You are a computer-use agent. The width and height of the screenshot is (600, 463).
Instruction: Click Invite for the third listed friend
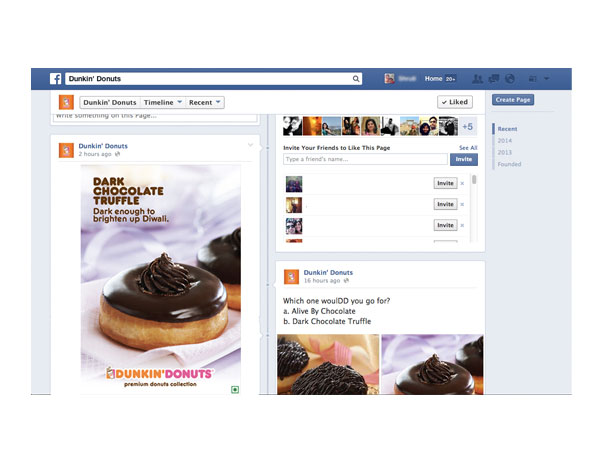coord(445,225)
